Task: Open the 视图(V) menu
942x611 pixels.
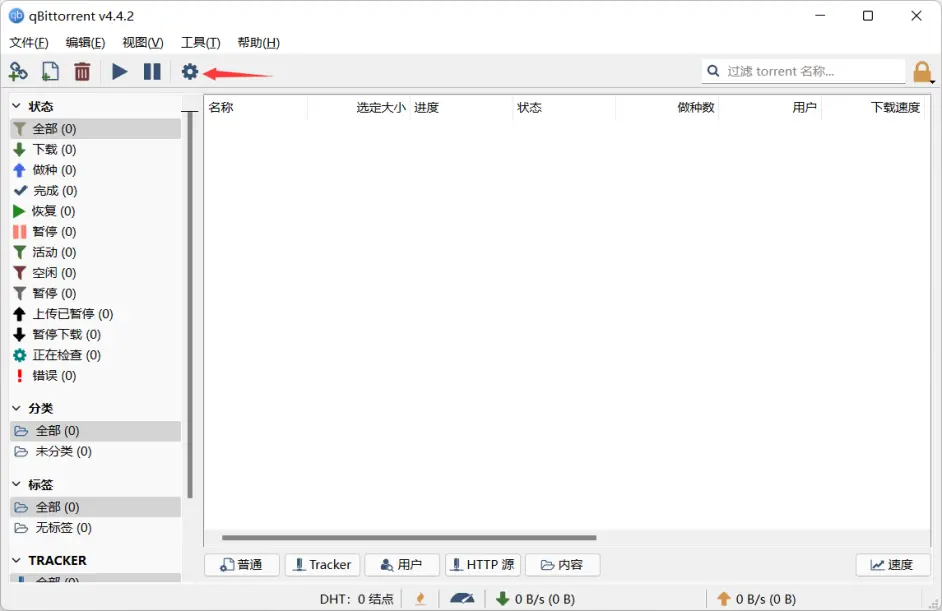Action: pyautogui.click(x=142, y=43)
